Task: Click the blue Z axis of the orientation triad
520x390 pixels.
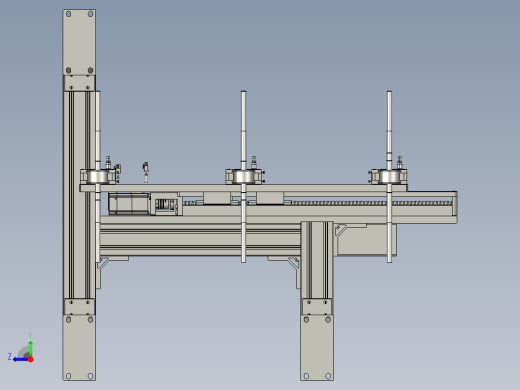Action: click(x=21, y=359)
